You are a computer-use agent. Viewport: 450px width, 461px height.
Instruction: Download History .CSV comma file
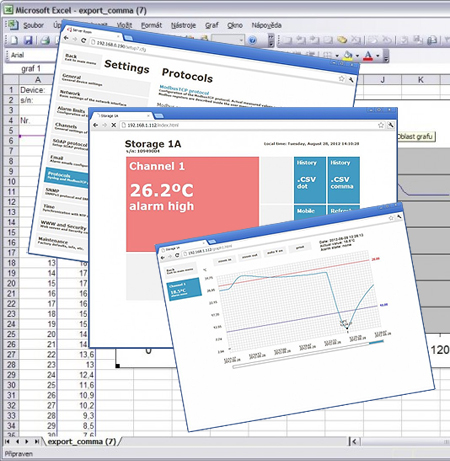click(343, 180)
